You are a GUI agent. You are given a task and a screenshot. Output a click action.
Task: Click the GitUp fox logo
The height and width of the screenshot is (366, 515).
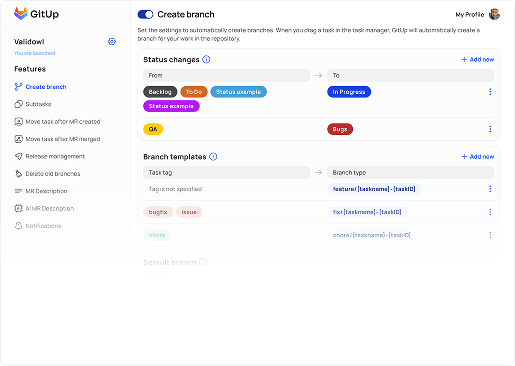point(20,14)
